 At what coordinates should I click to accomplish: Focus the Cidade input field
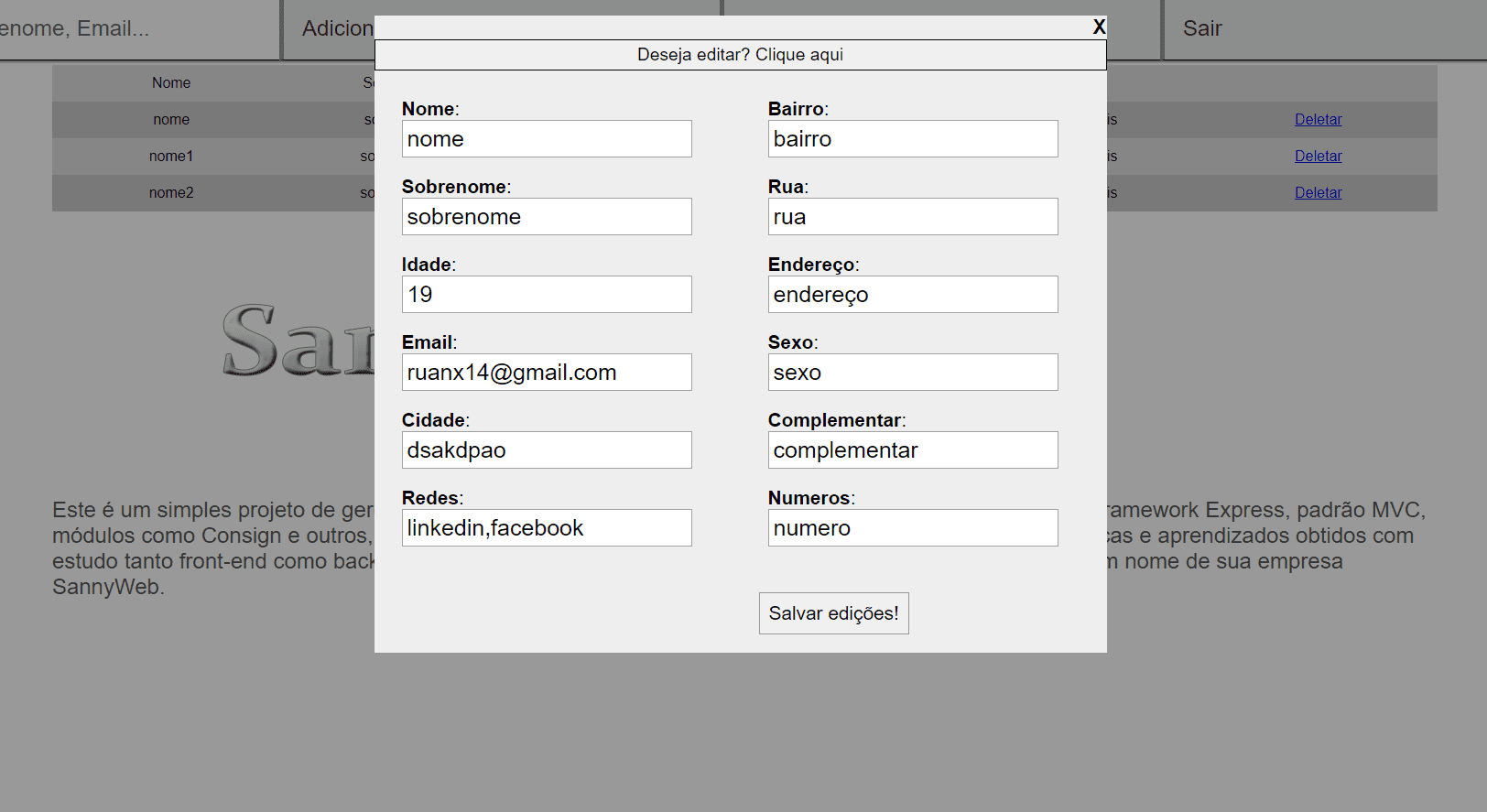coord(547,450)
